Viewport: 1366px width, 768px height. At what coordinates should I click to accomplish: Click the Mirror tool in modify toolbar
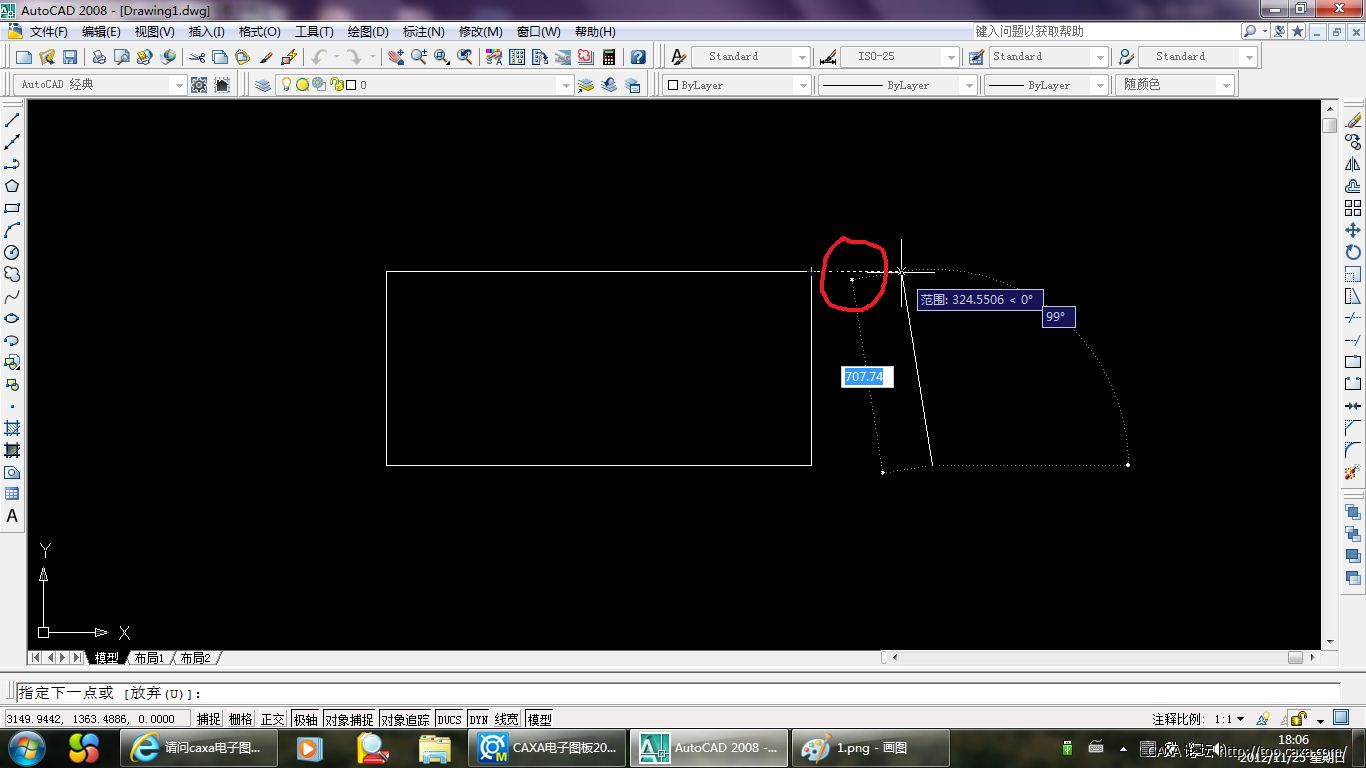pos(1353,164)
